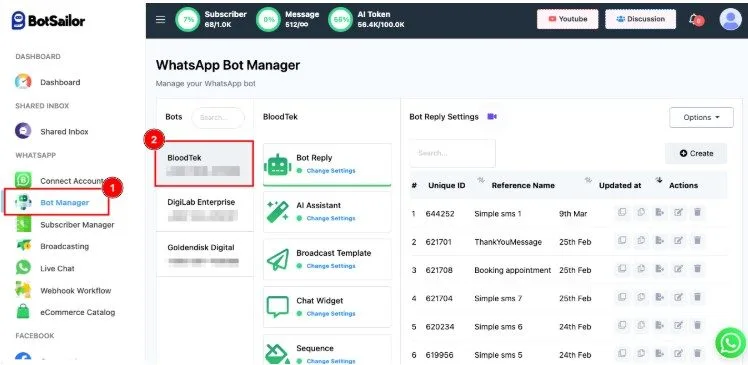Open eCommerce Catalog in the sidebar
748x365 pixels.
[x=78, y=313]
